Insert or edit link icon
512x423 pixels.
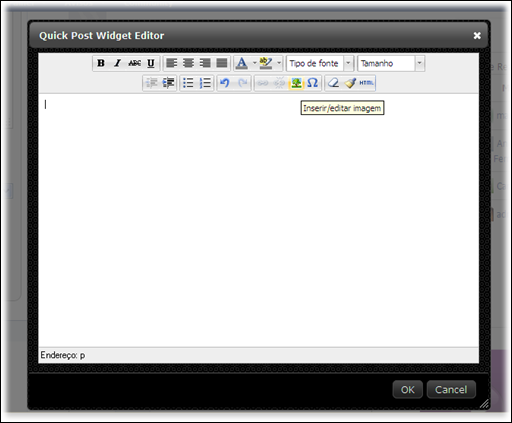point(263,83)
